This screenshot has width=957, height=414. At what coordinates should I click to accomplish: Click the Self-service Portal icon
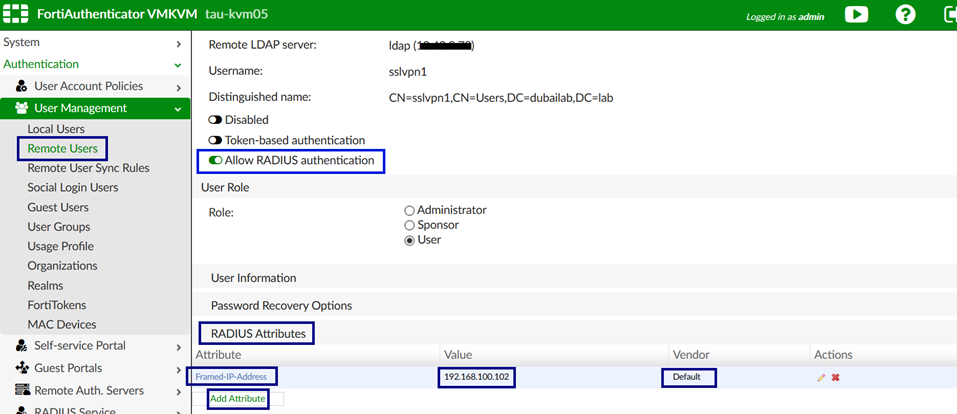point(21,346)
